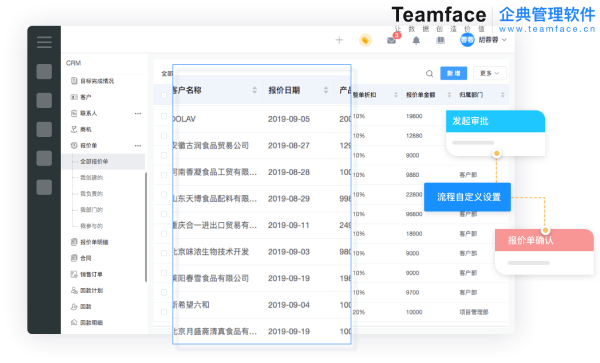Click the plus quick-add icon in the top bar
The image size is (600, 363).
point(339,40)
